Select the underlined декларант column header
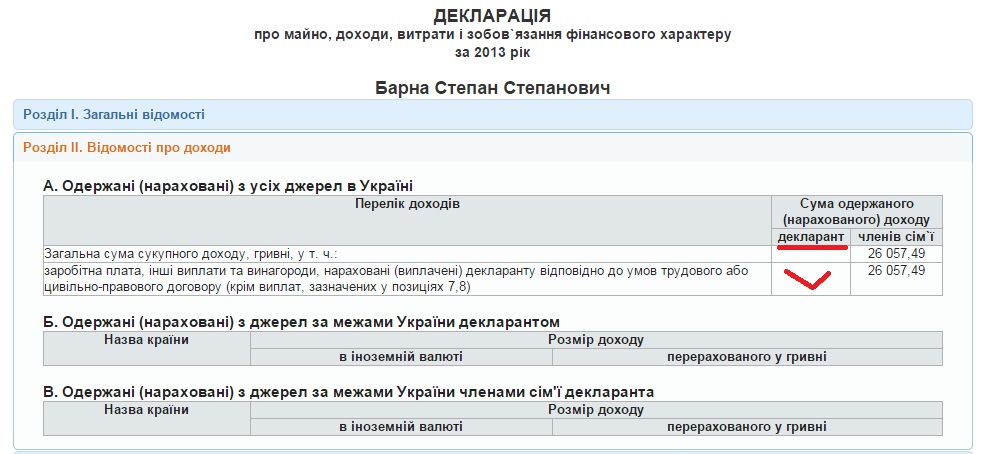 point(811,237)
